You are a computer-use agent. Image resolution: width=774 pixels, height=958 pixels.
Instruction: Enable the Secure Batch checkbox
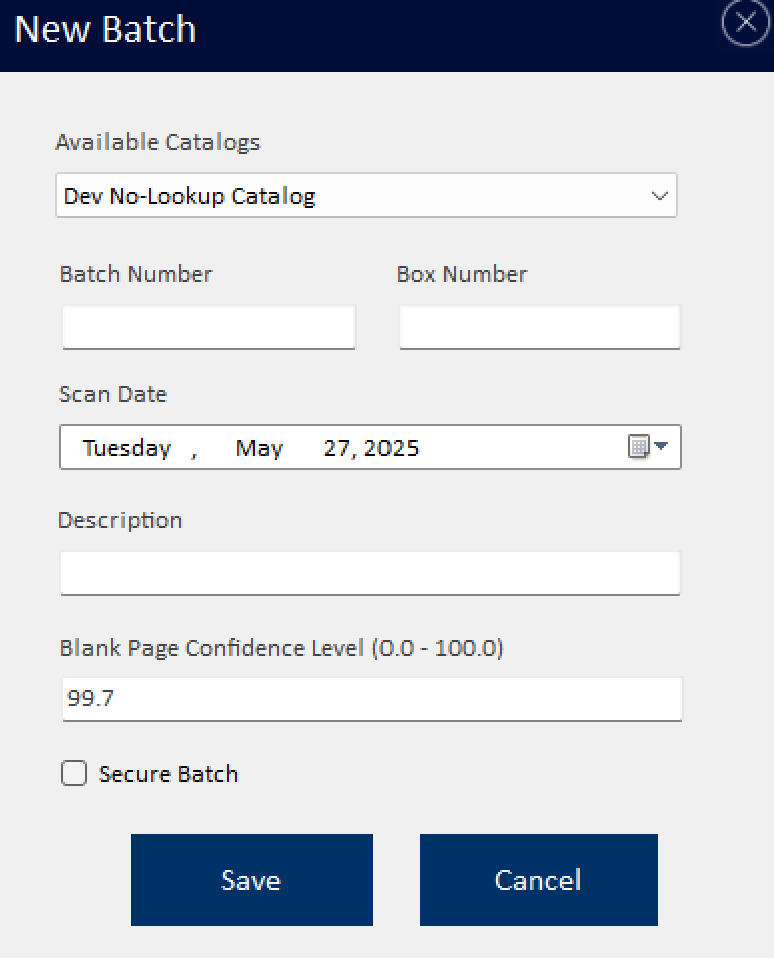[x=74, y=773]
